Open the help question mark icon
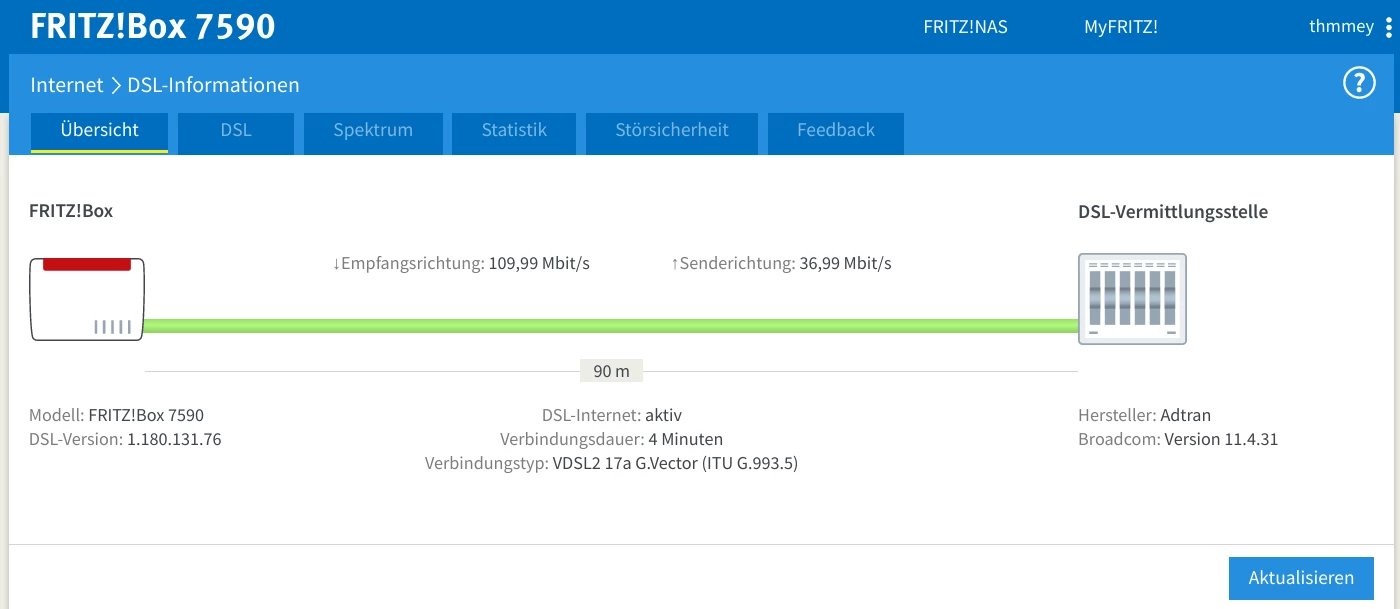Screen dimensions: 1400x609 pyautogui.click(x=1359, y=84)
